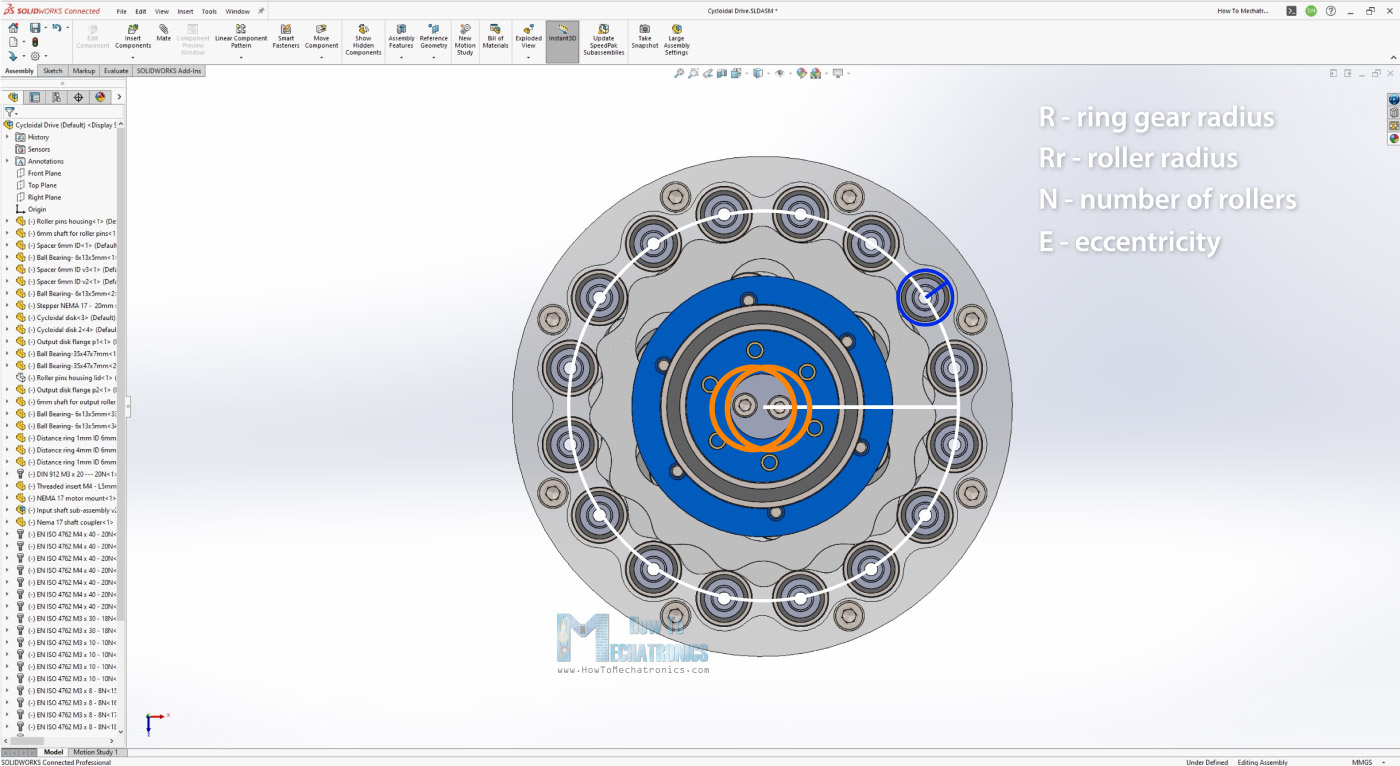Open Smart Fasteners

[x=286, y=37]
